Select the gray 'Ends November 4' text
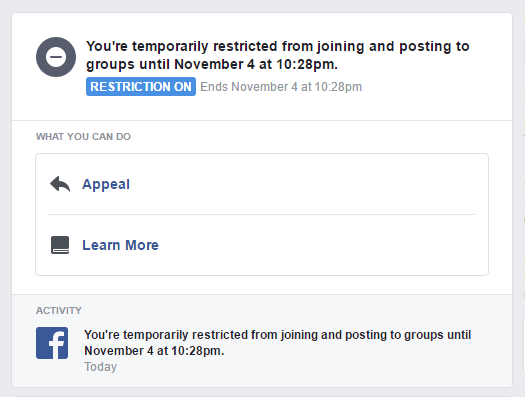The height and width of the screenshot is (397, 525). pos(281,87)
